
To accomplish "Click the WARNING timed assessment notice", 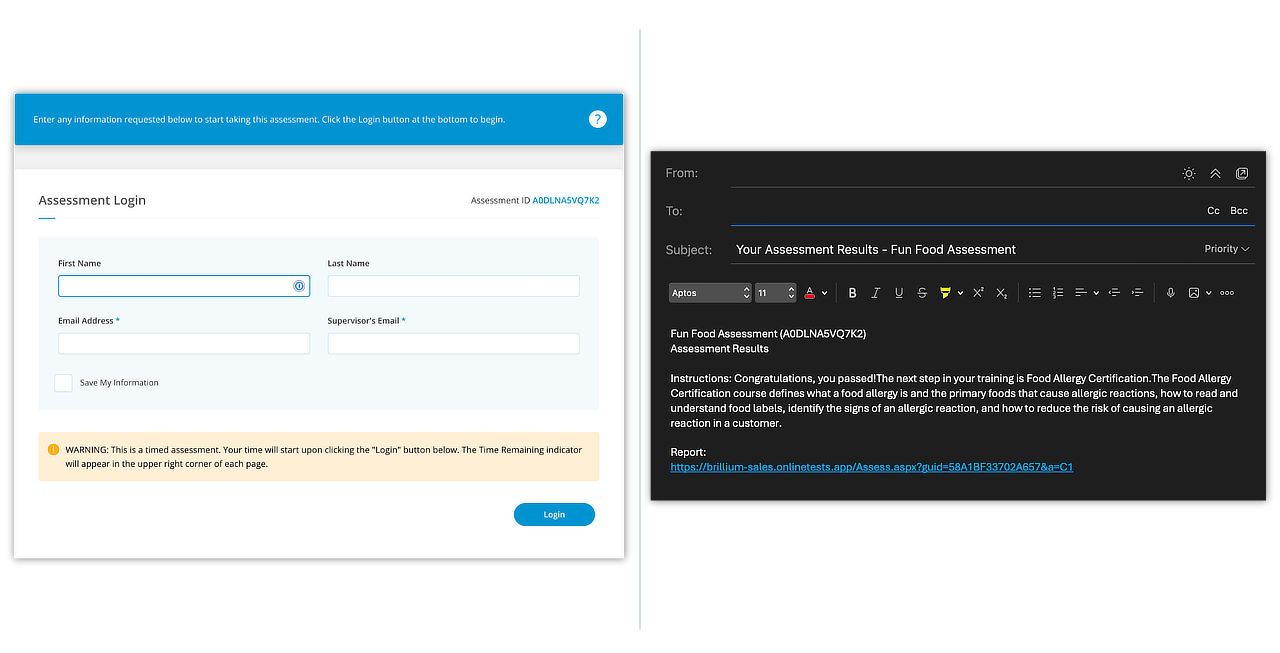I will click(x=319, y=457).
